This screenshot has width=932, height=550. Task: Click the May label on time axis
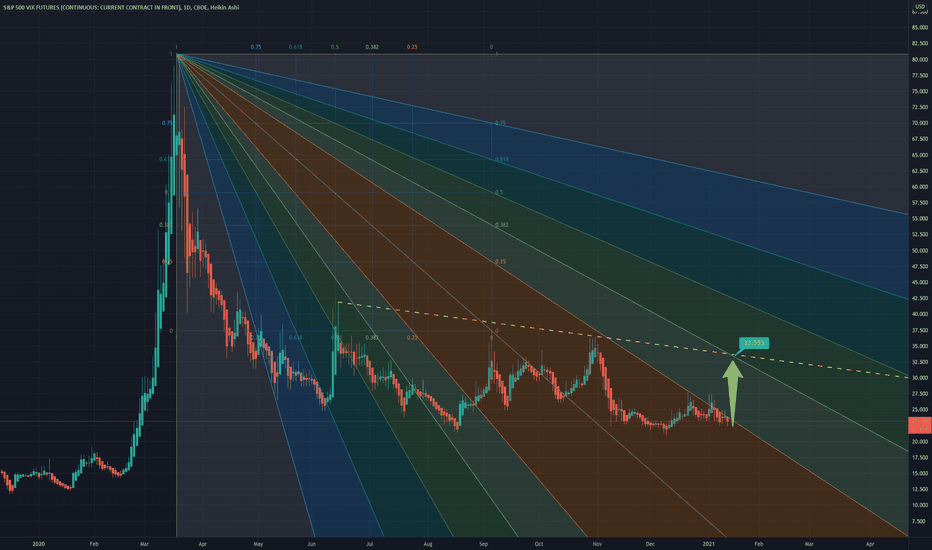[258, 543]
